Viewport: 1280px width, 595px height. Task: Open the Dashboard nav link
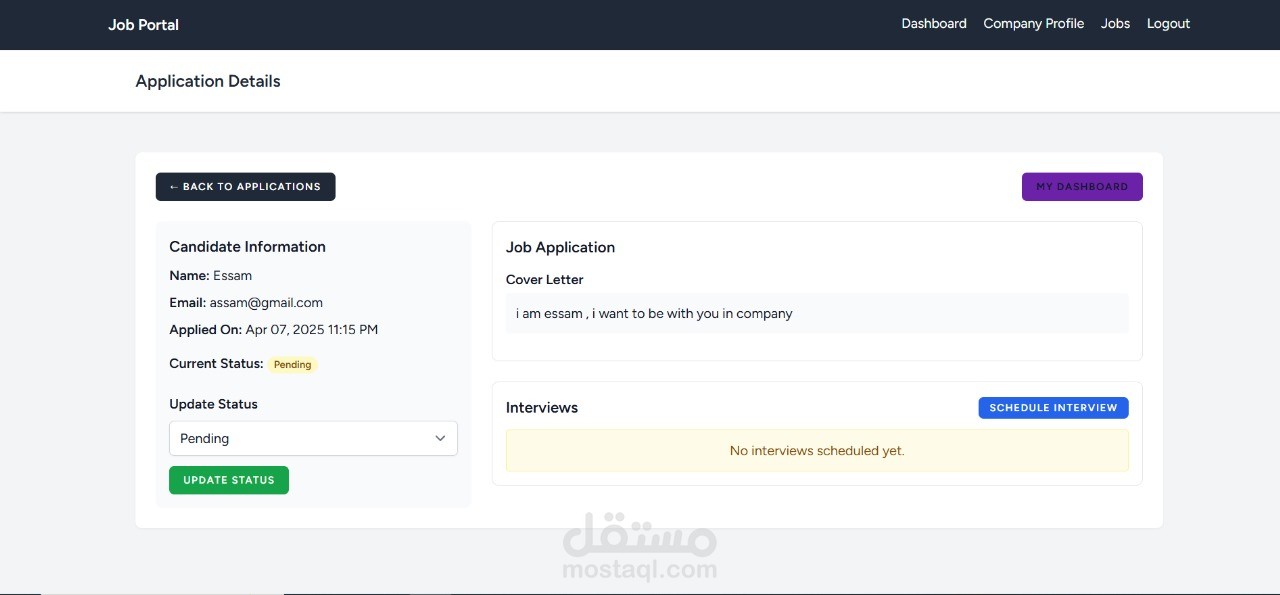(x=934, y=24)
